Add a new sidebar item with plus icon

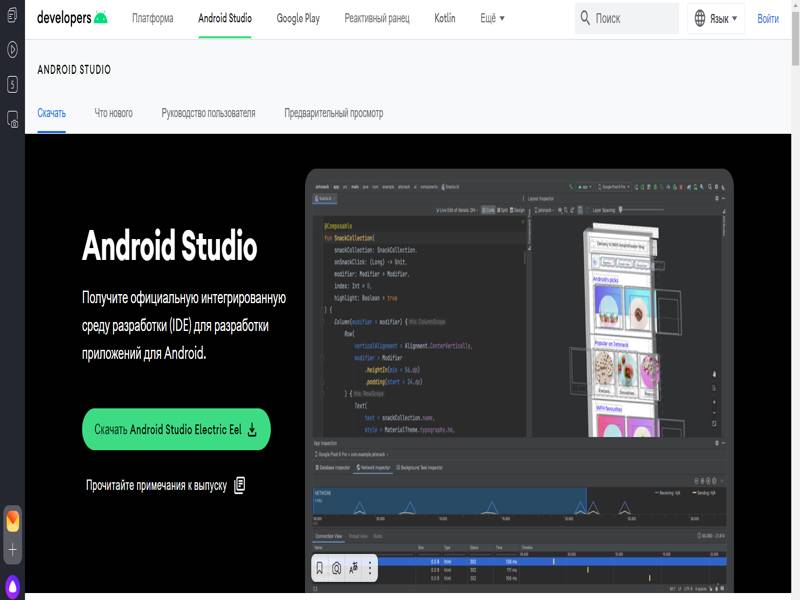coord(12,551)
